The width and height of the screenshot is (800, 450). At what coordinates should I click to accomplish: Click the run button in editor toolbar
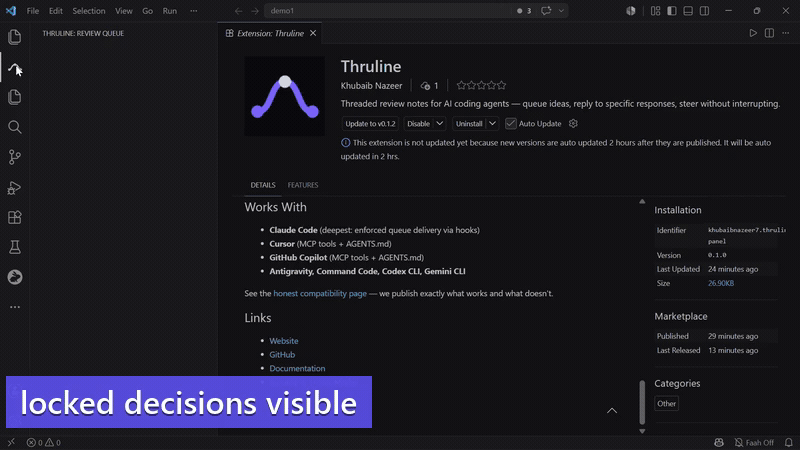753,33
